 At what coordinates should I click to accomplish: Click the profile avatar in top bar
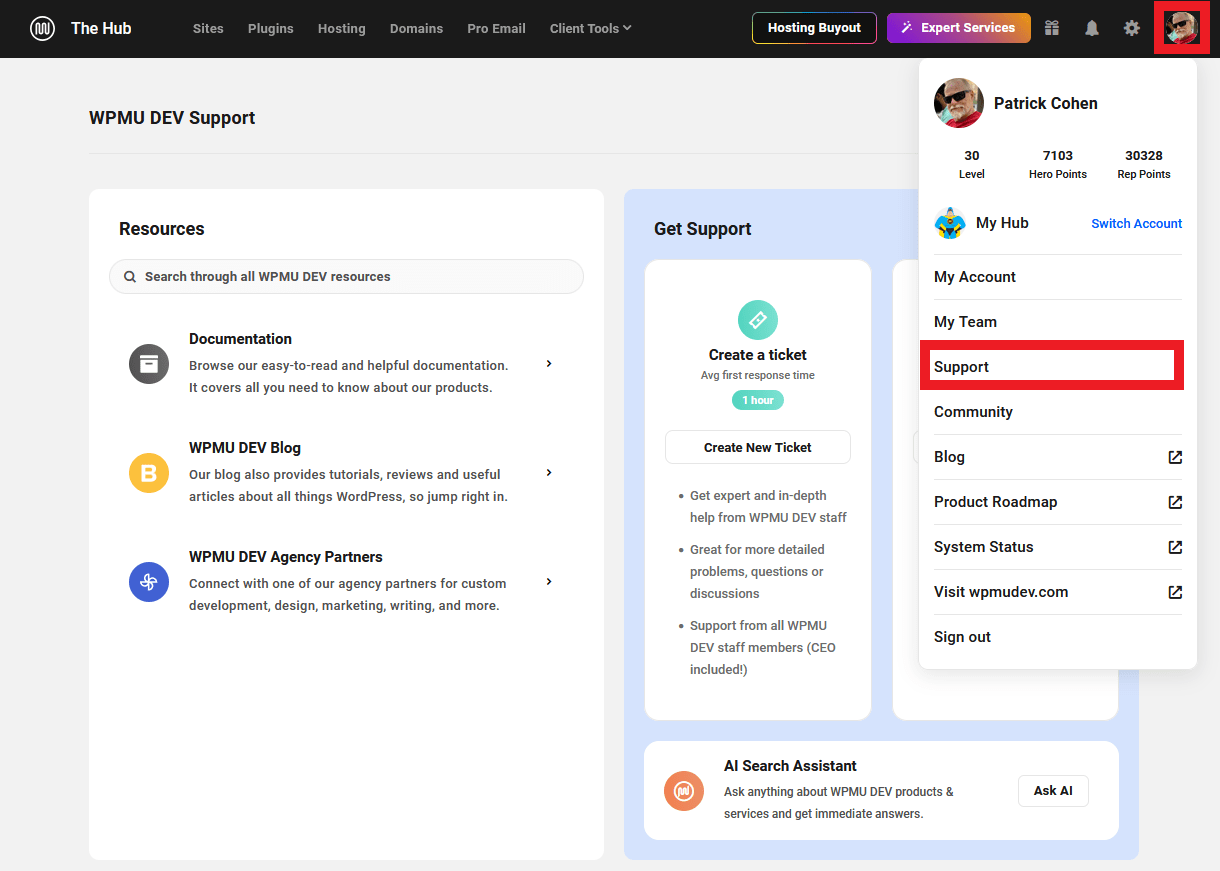pos(1181,28)
